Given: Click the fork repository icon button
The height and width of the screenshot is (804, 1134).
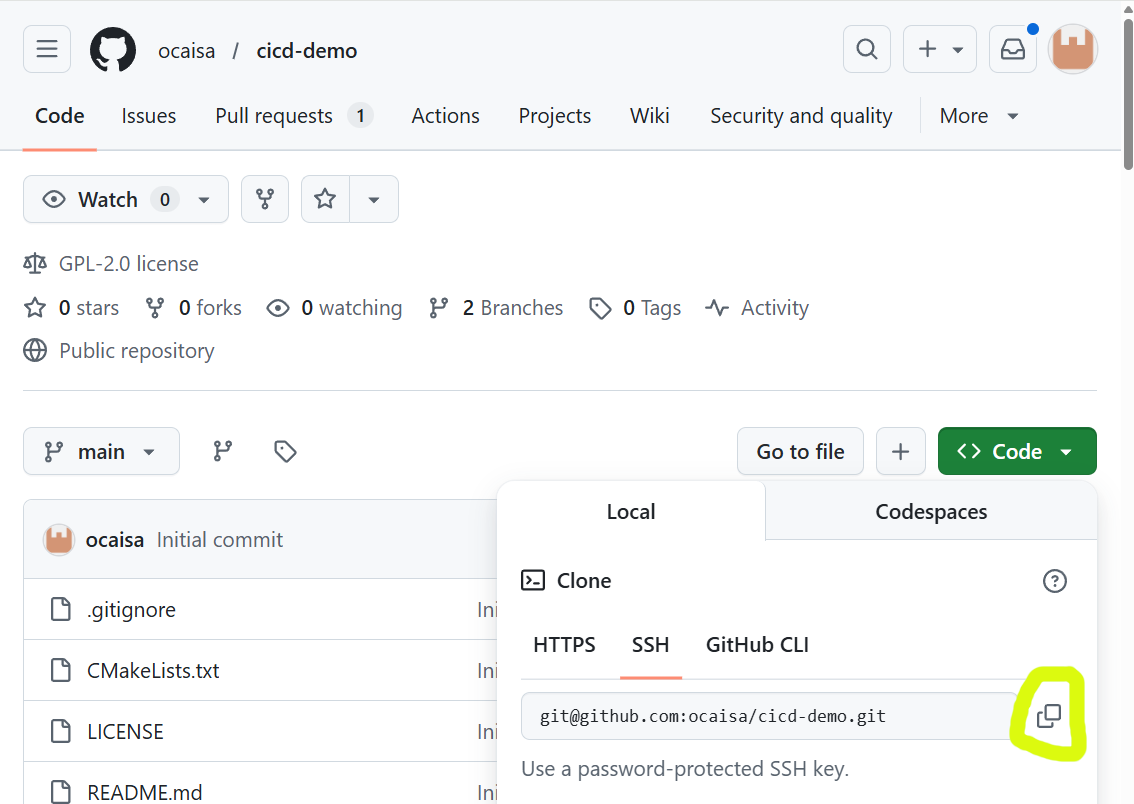Looking at the screenshot, I should point(265,199).
